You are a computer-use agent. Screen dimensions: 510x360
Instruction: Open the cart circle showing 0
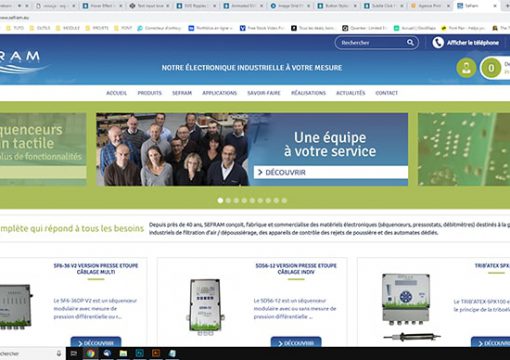coord(491,68)
